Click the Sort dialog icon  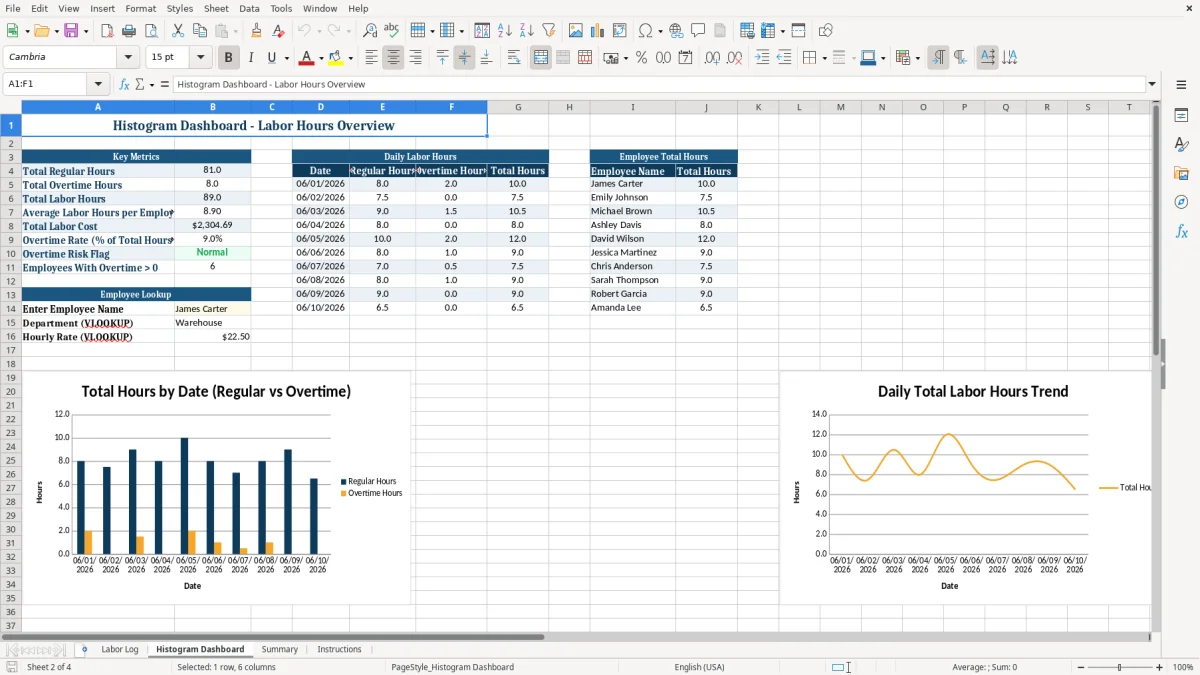482,31
